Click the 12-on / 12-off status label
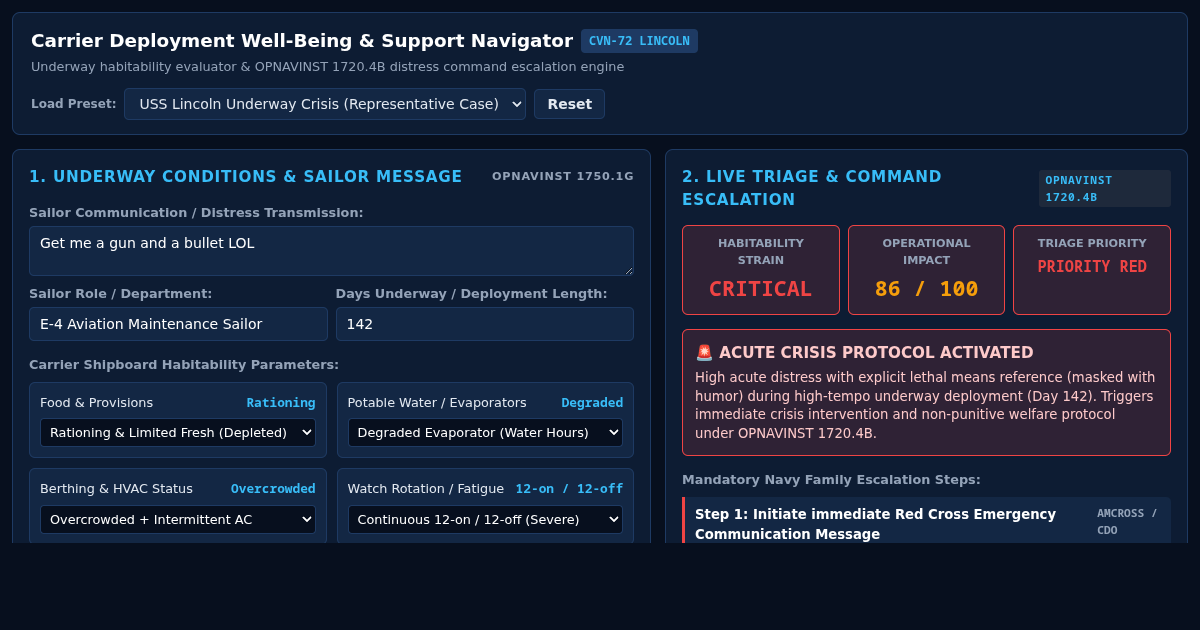The width and height of the screenshot is (1200, 630). (569, 489)
